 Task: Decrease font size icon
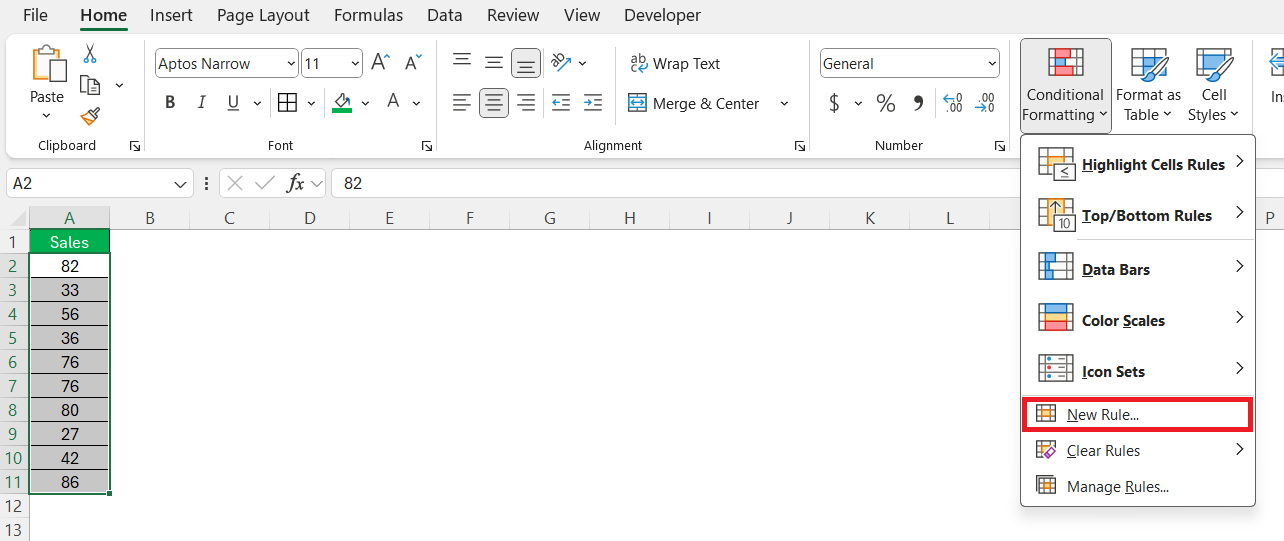[x=413, y=63]
